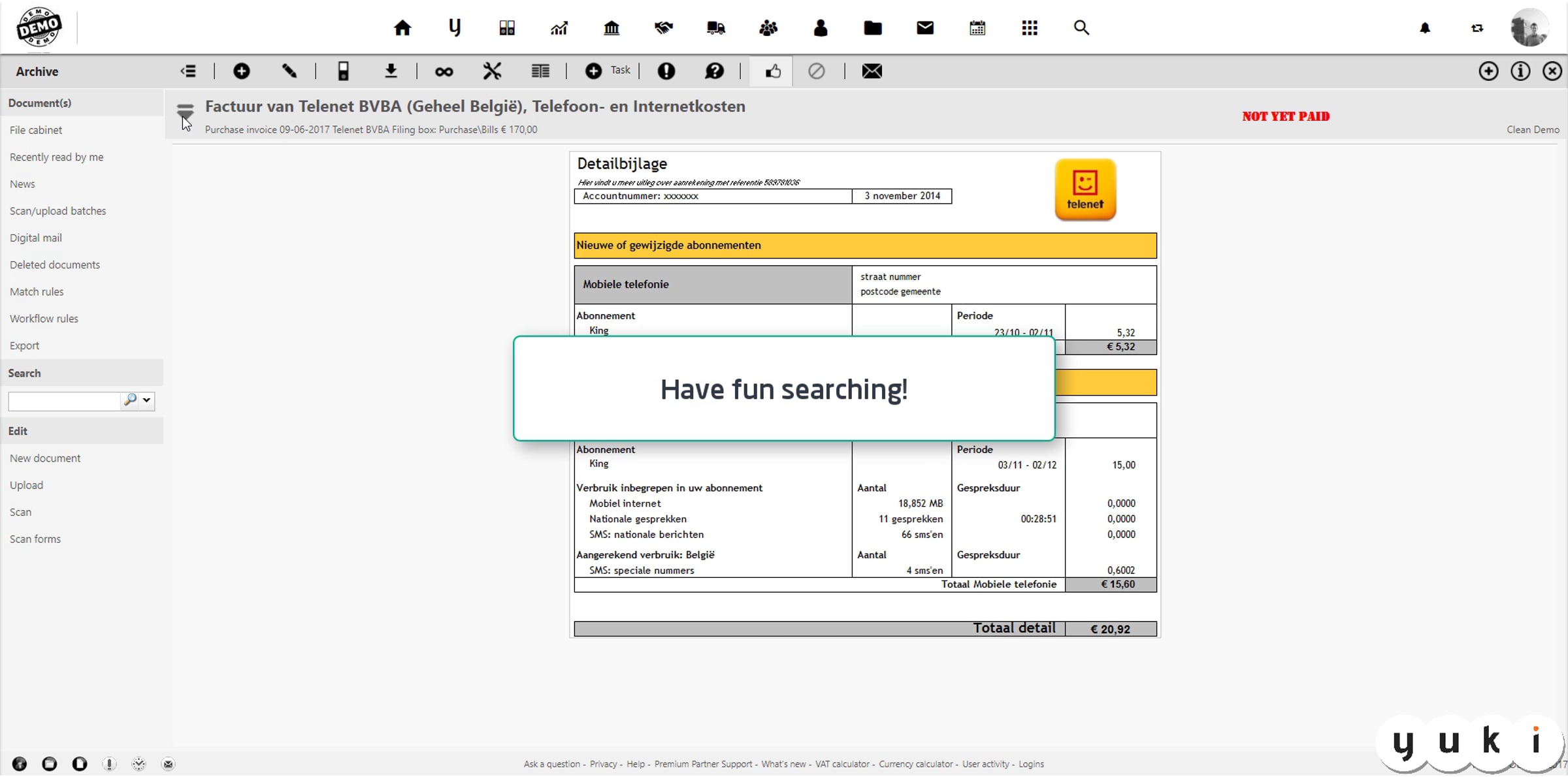This screenshot has height=777, width=1568.
Task: Click the home icon in top navigation
Action: coord(402,28)
